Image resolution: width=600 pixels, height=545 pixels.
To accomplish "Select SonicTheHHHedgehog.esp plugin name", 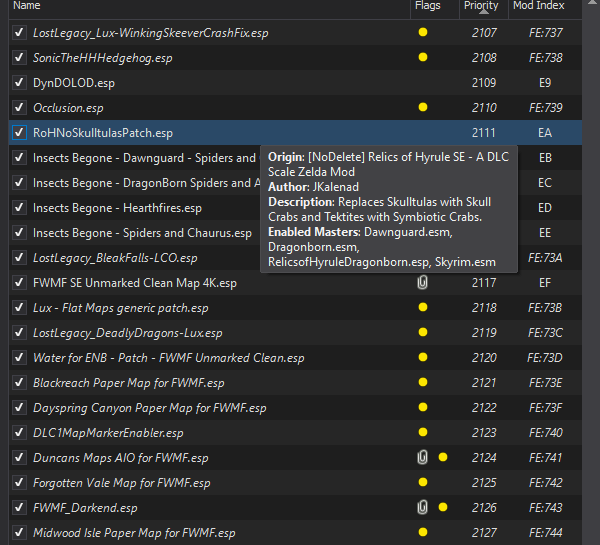I will pyautogui.click(x=103, y=58).
